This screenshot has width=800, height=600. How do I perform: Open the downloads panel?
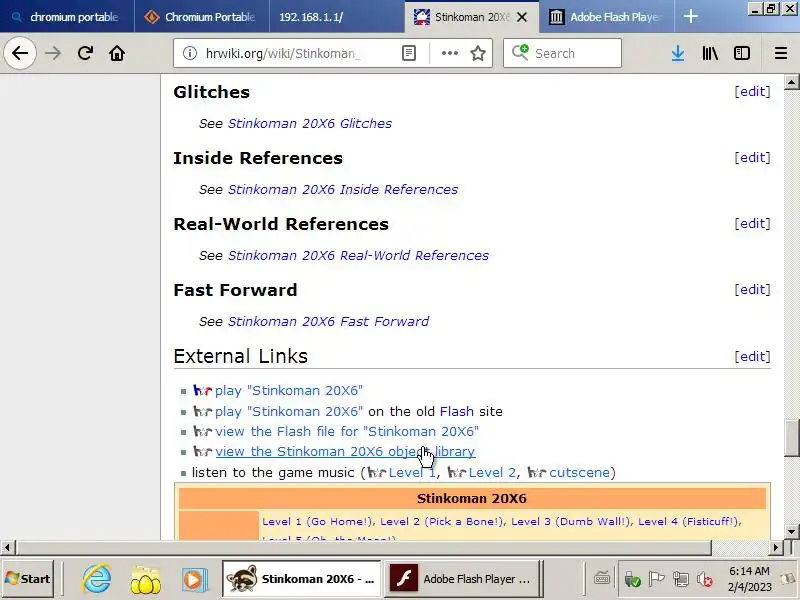tap(678, 53)
